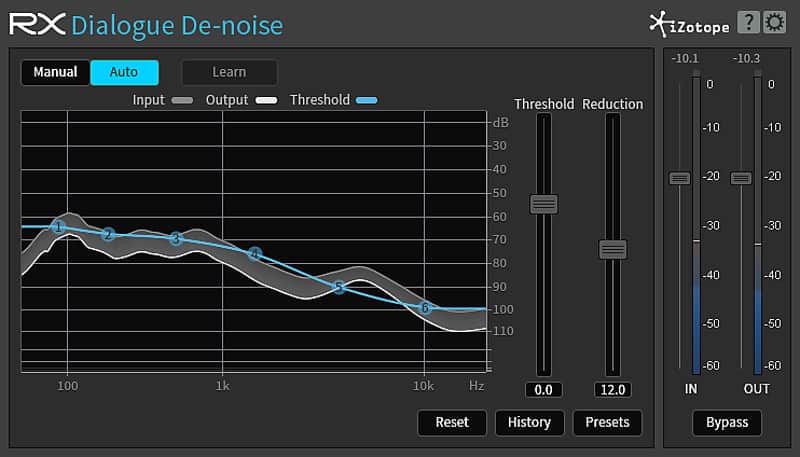Click the Reduction label above the slider

[613, 104]
